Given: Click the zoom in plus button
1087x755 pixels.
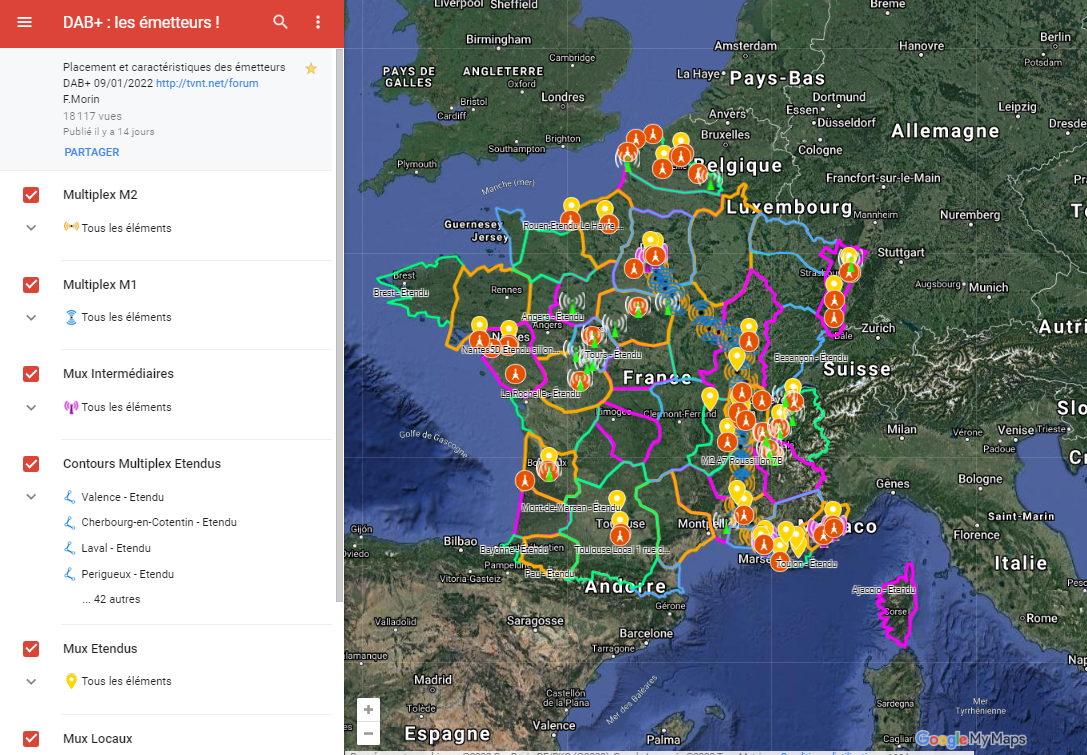Looking at the screenshot, I should [368, 710].
